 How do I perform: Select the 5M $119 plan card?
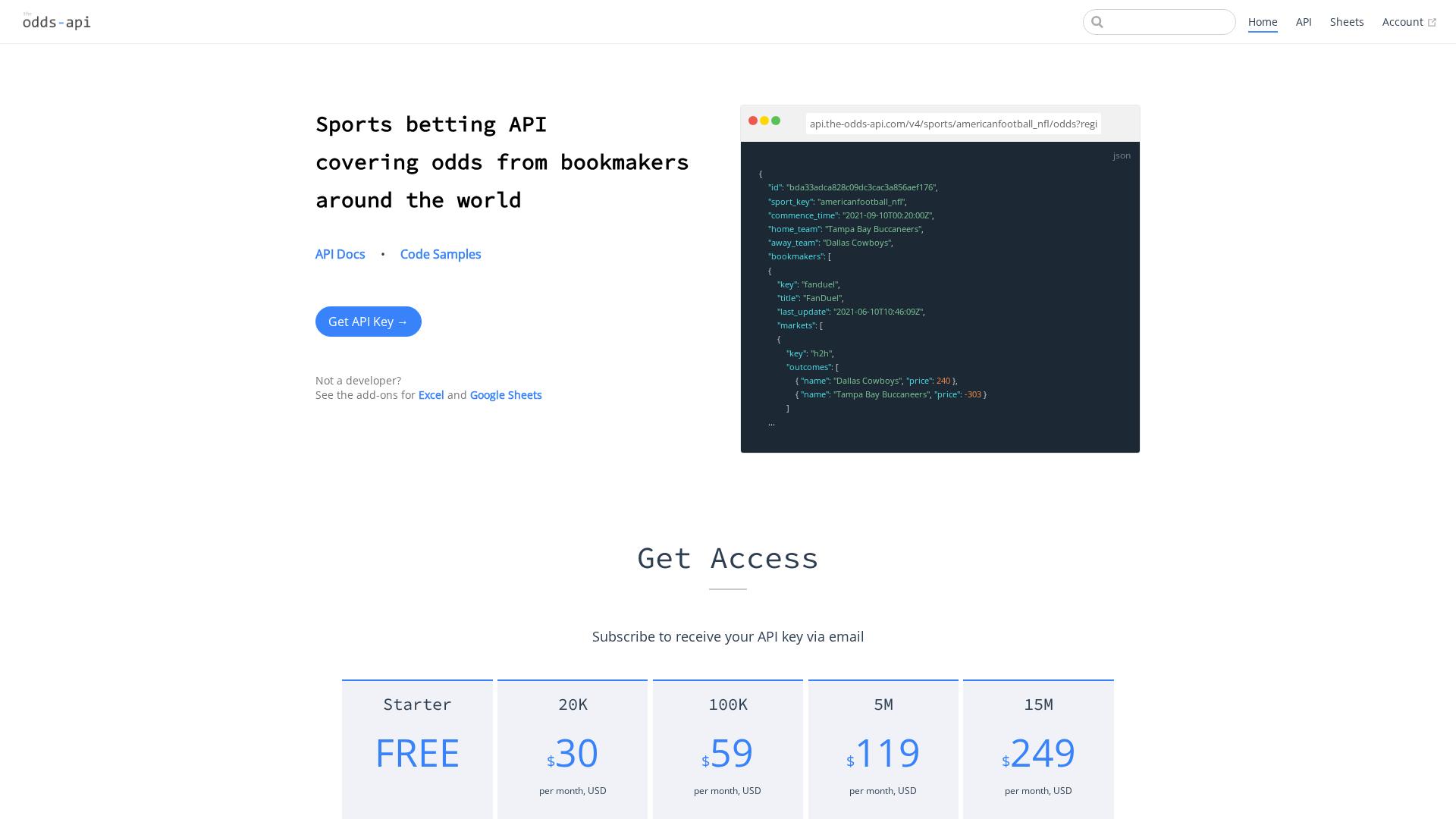pos(883,749)
